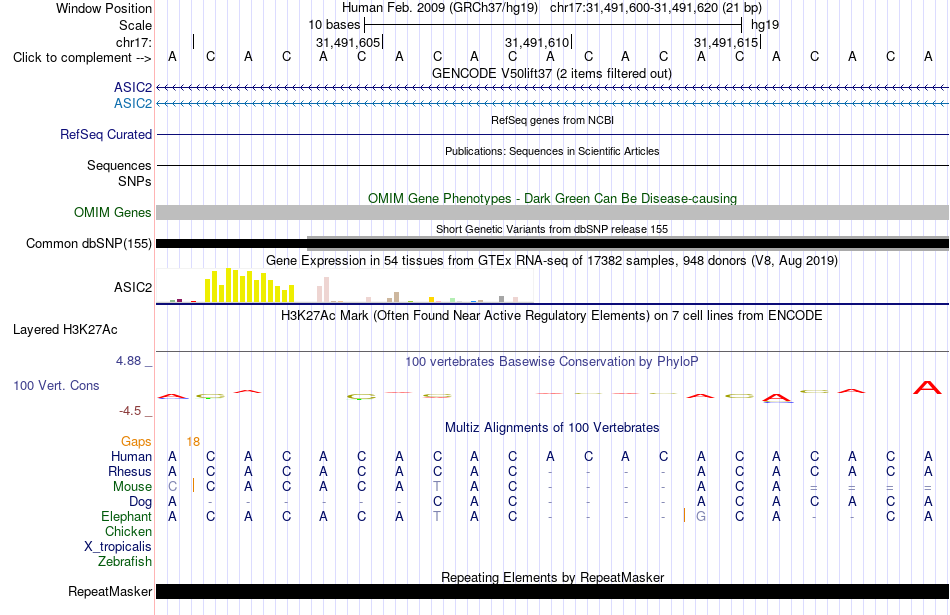
Task: Click the light gray 'G' in Elephant row
Action: click(701, 517)
